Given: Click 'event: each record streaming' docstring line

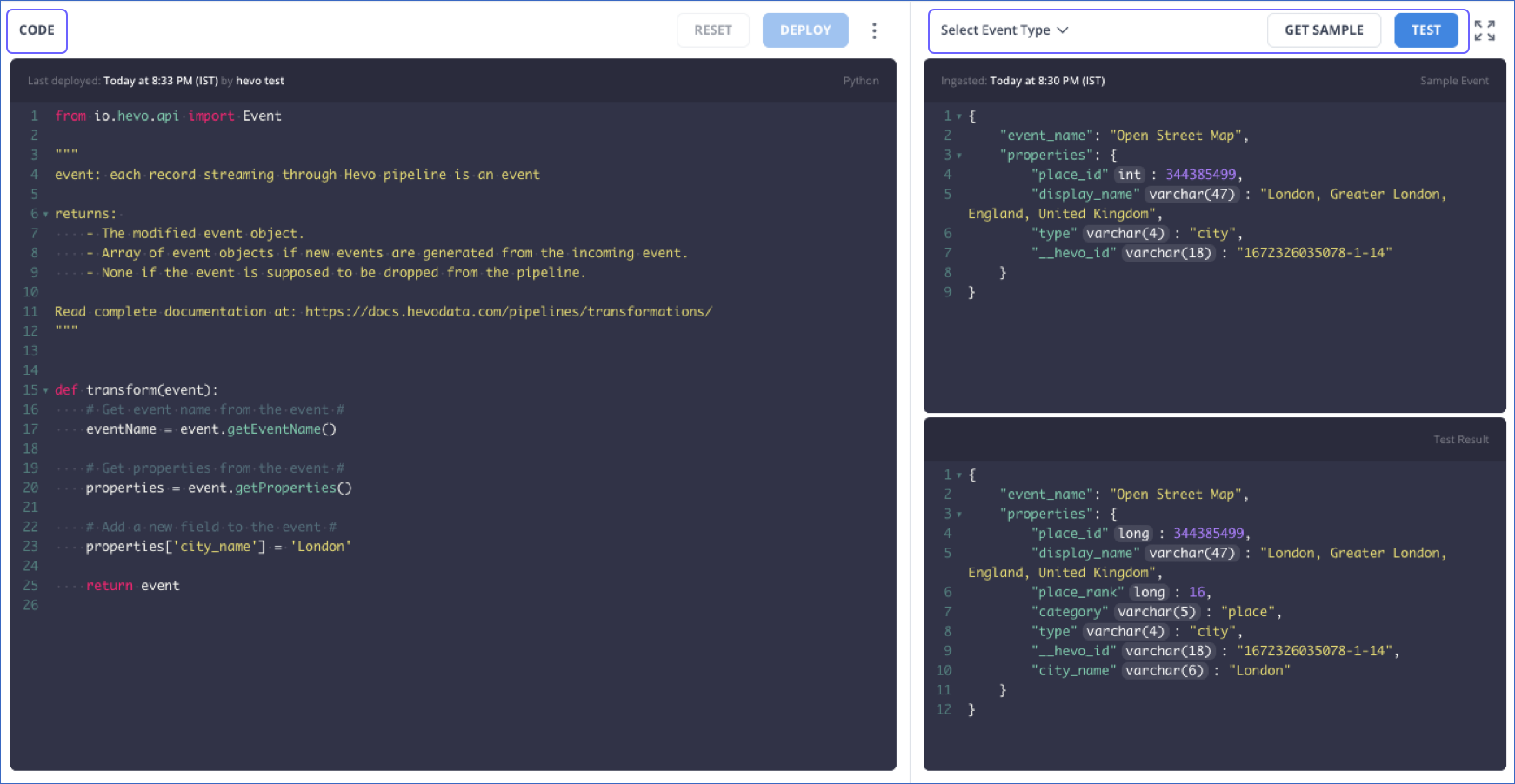Looking at the screenshot, I should point(297,175).
